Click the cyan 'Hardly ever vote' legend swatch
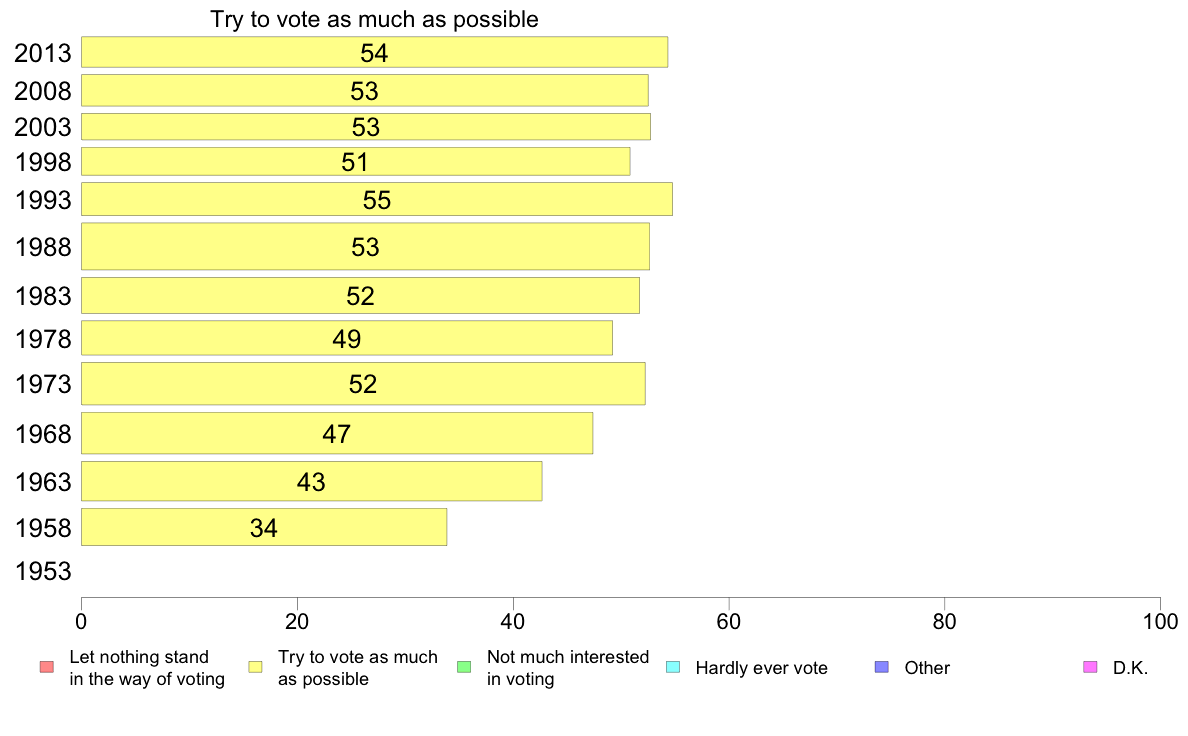The height and width of the screenshot is (736, 1188). (x=672, y=667)
